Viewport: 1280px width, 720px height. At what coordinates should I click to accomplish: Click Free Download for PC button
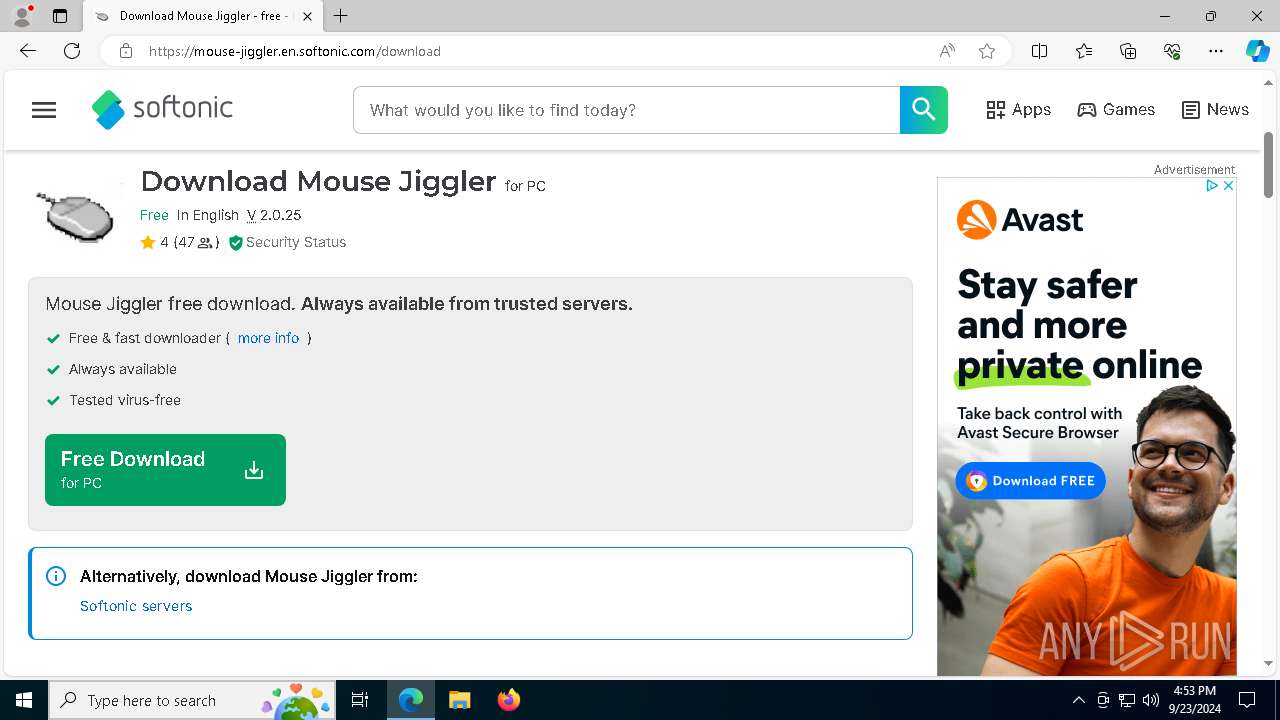[x=165, y=470]
